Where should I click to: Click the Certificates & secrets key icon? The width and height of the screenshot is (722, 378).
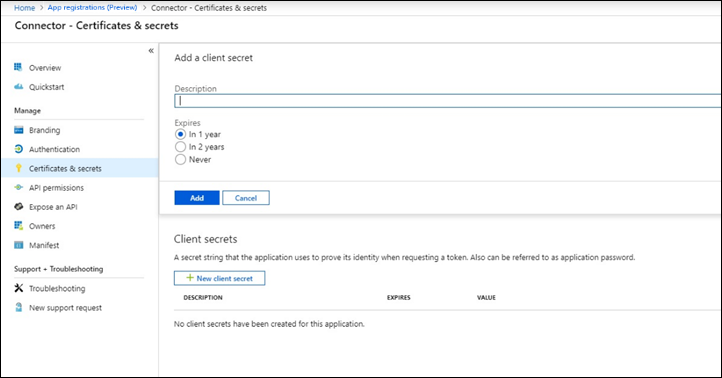coord(18,168)
